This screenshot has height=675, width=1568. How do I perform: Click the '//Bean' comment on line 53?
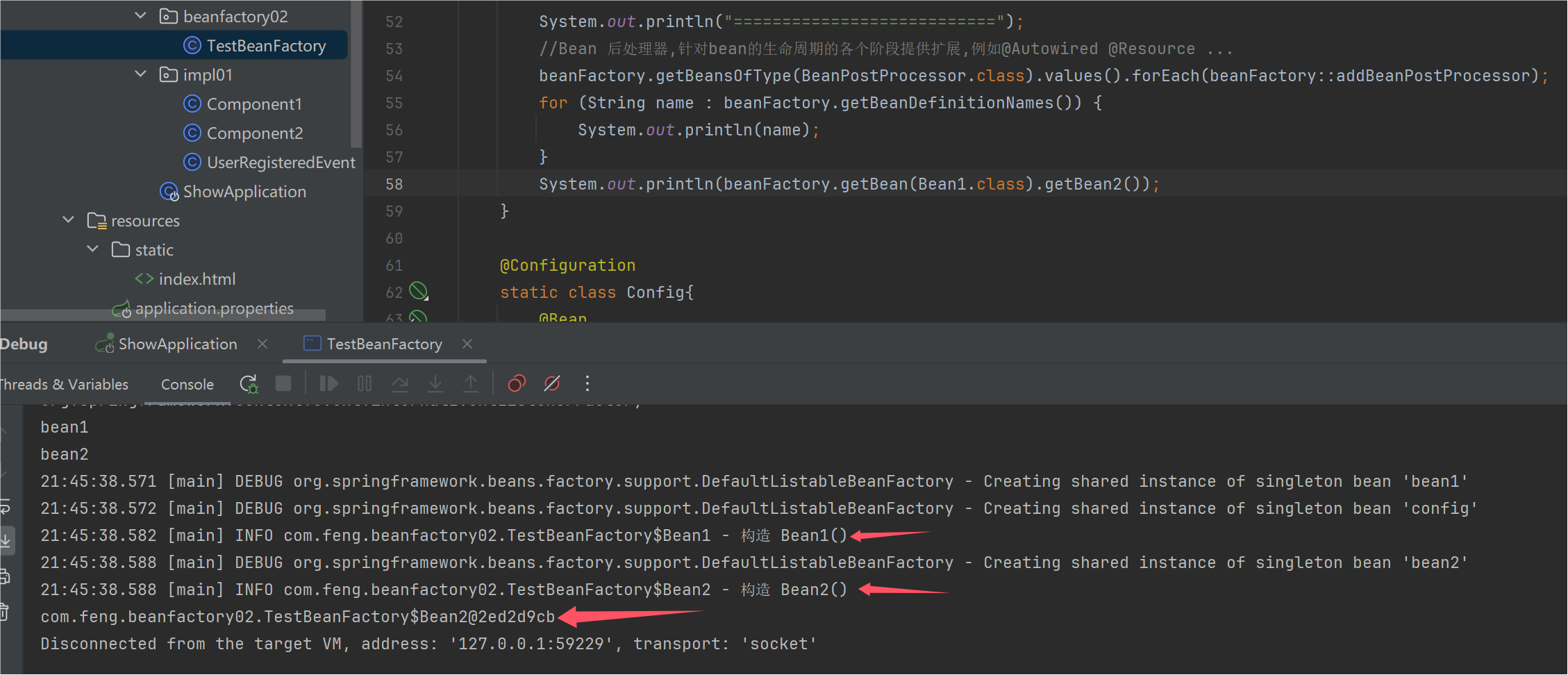click(567, 48)
